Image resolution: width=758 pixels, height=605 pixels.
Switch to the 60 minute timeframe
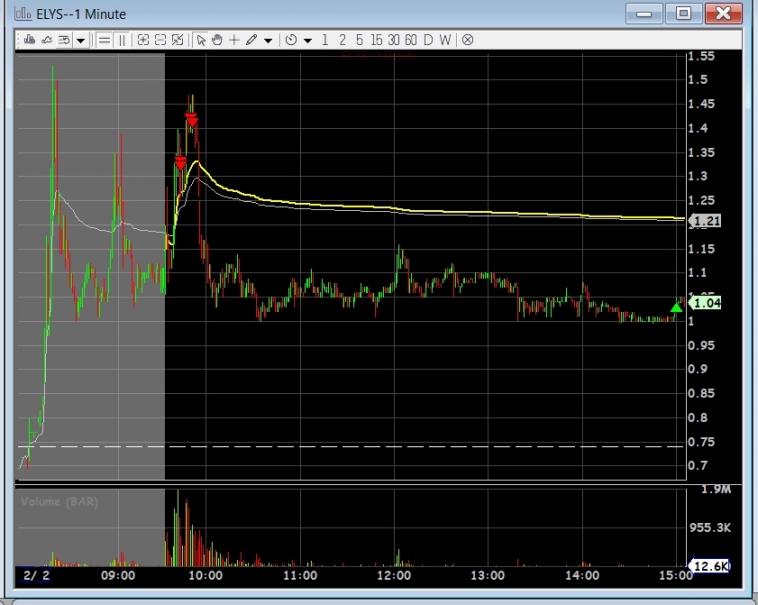click(410, 40)
